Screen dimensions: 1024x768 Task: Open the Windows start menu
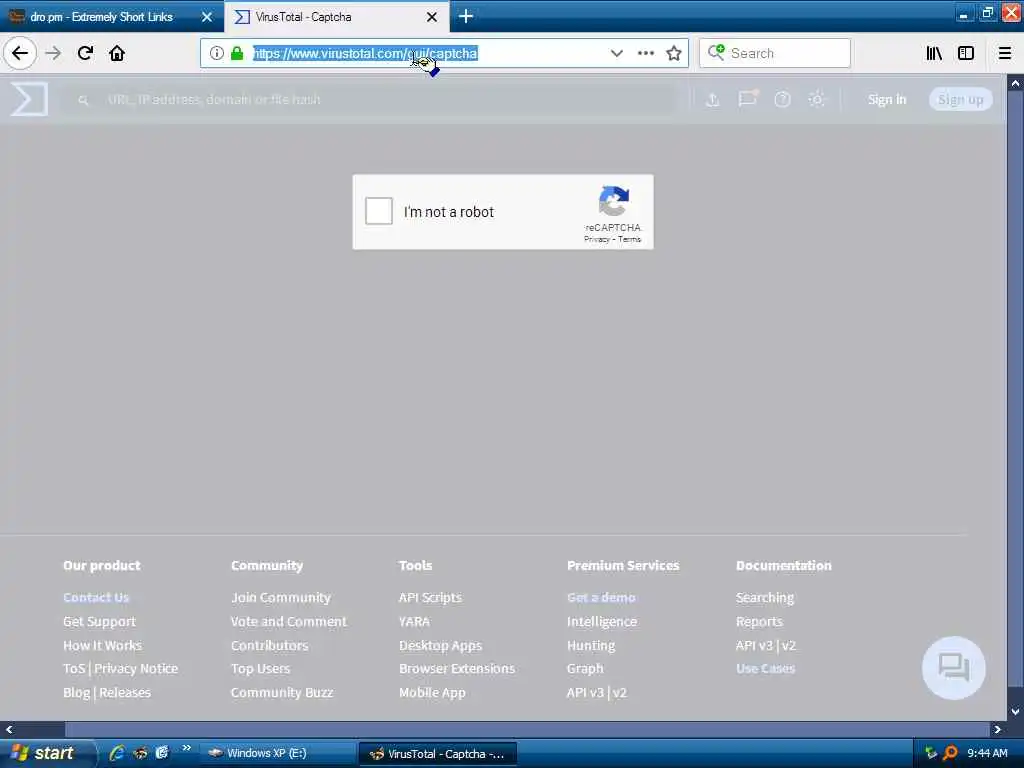(x=46, y=753)
